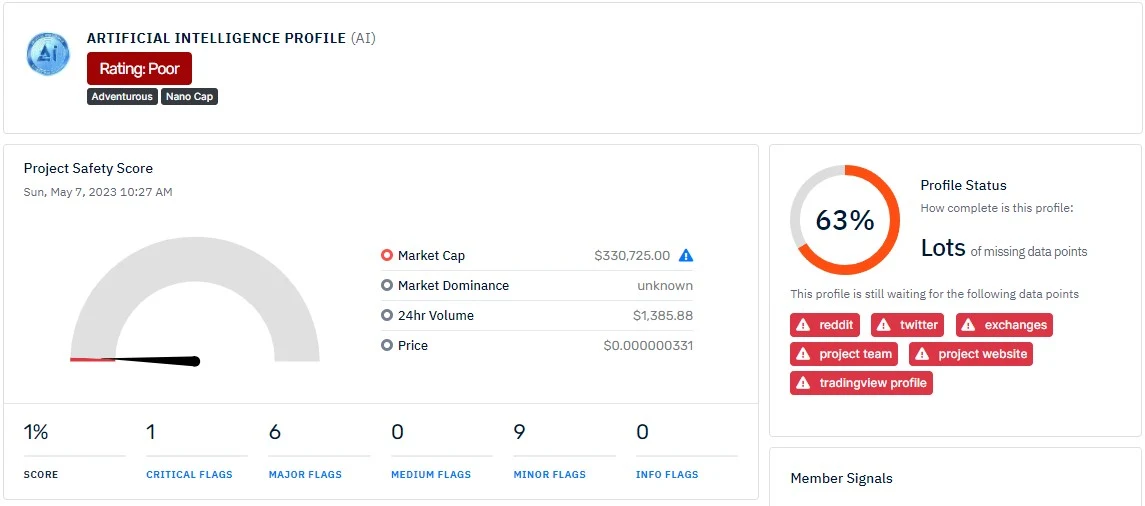1145x506 pixels.
Task: Click the Member Signals heading
Action: click(x=841, y=479)
